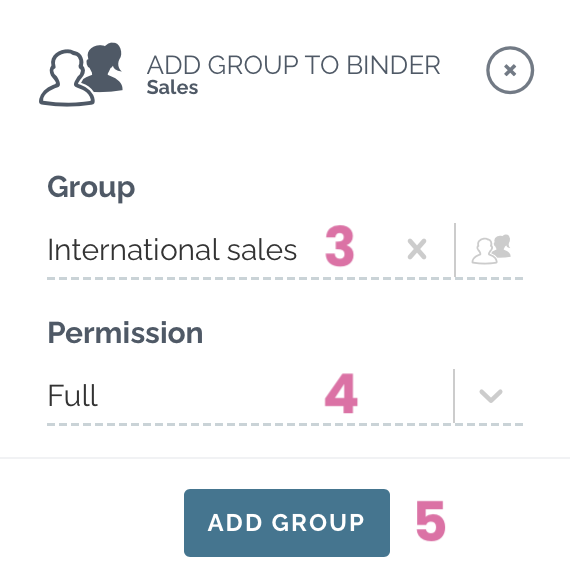Click the dashed underline below the Full permission

285,425
